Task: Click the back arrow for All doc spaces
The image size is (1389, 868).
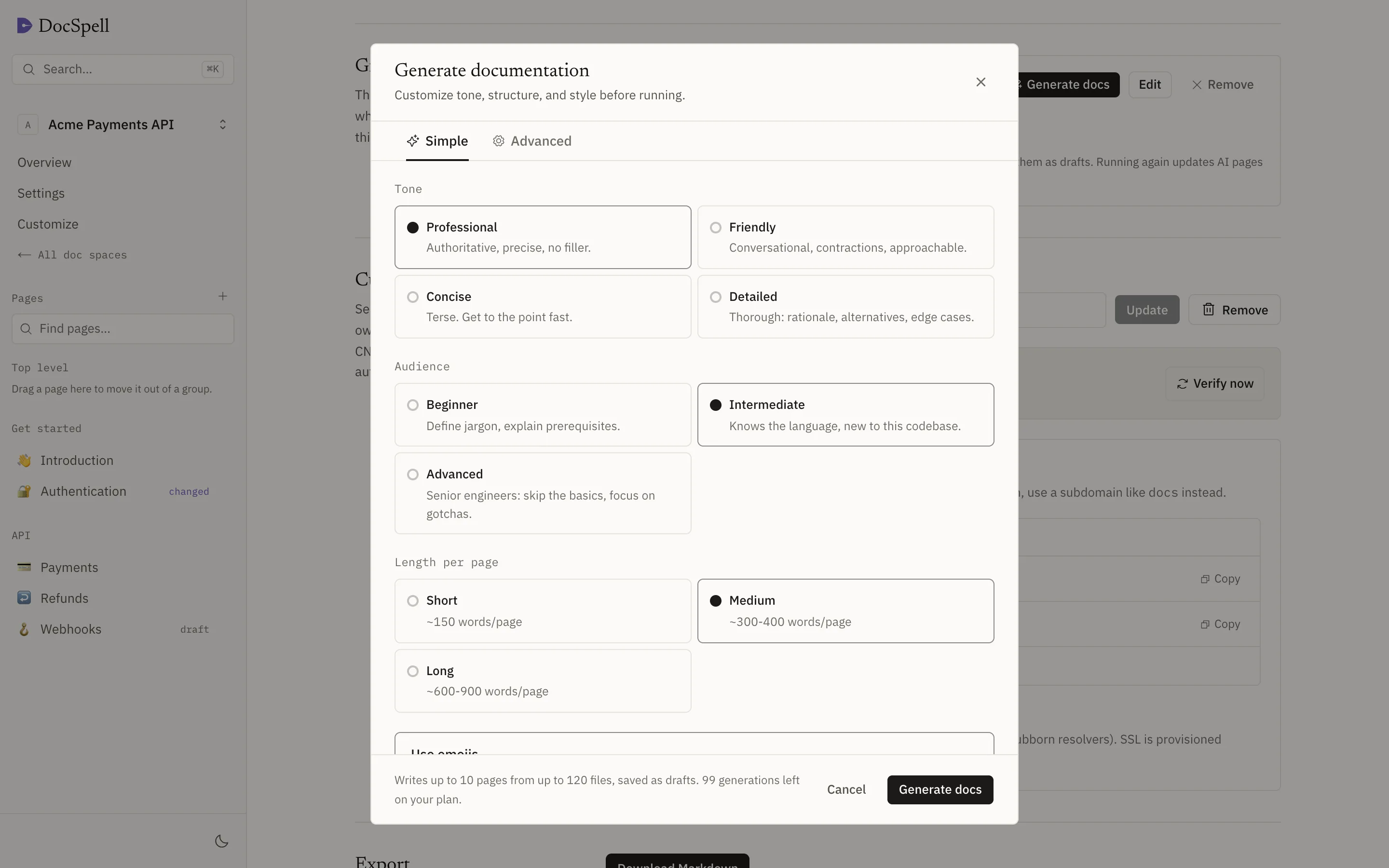Action: [24, 255]
